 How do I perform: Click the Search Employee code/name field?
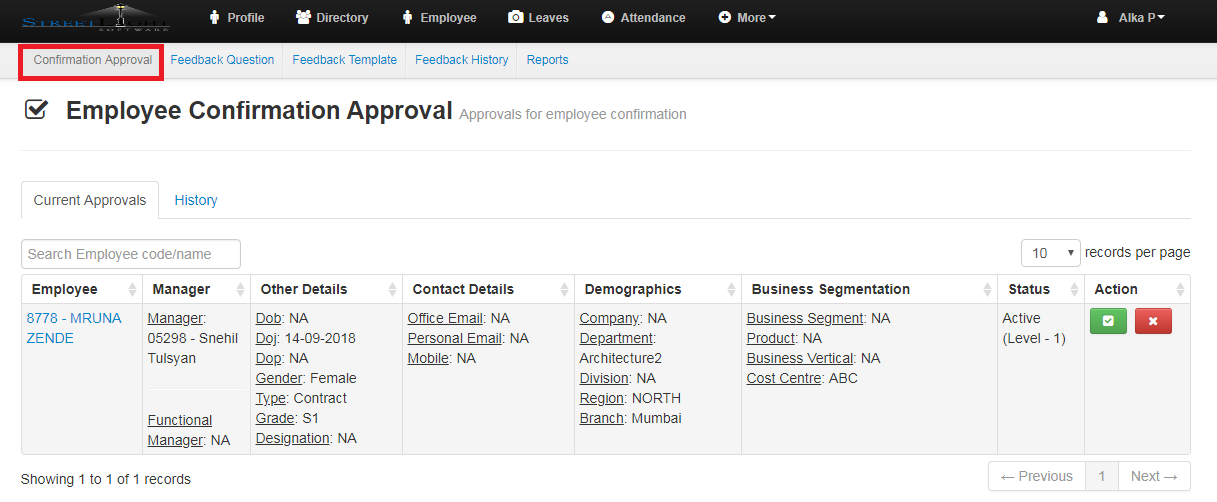131,254
